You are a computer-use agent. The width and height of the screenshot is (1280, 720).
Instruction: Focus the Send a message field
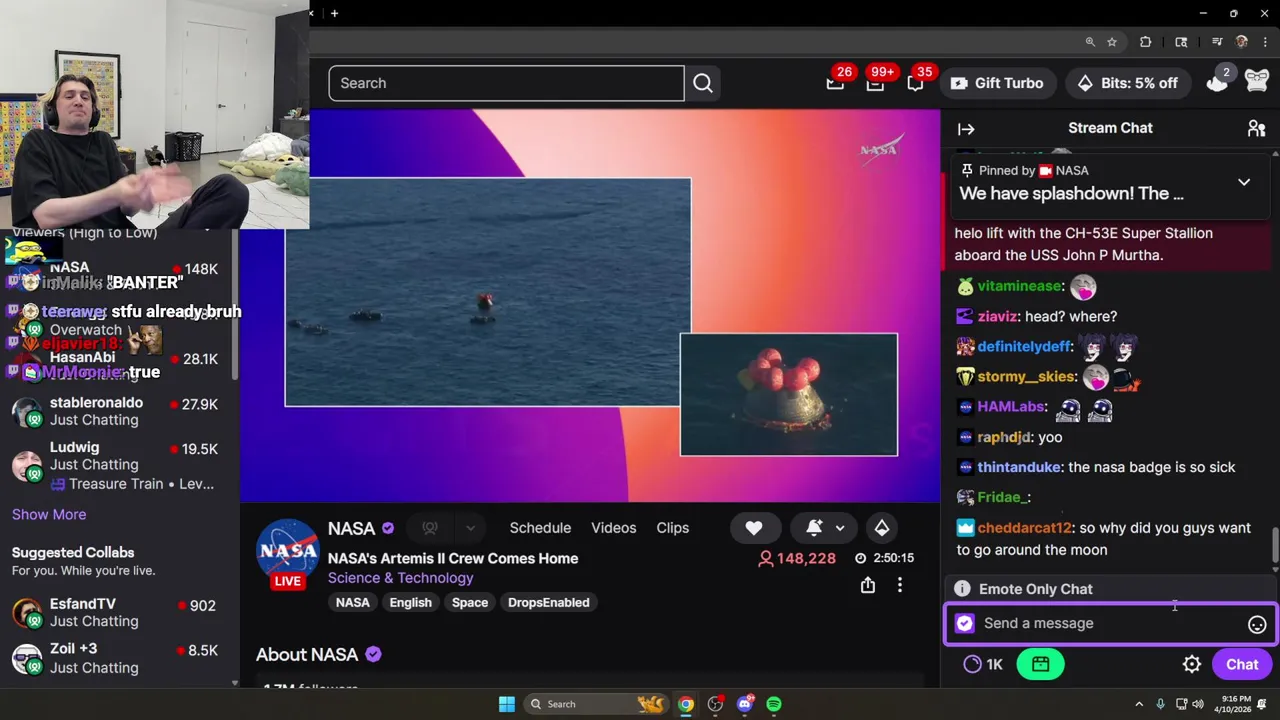[x=1110, y=623]
